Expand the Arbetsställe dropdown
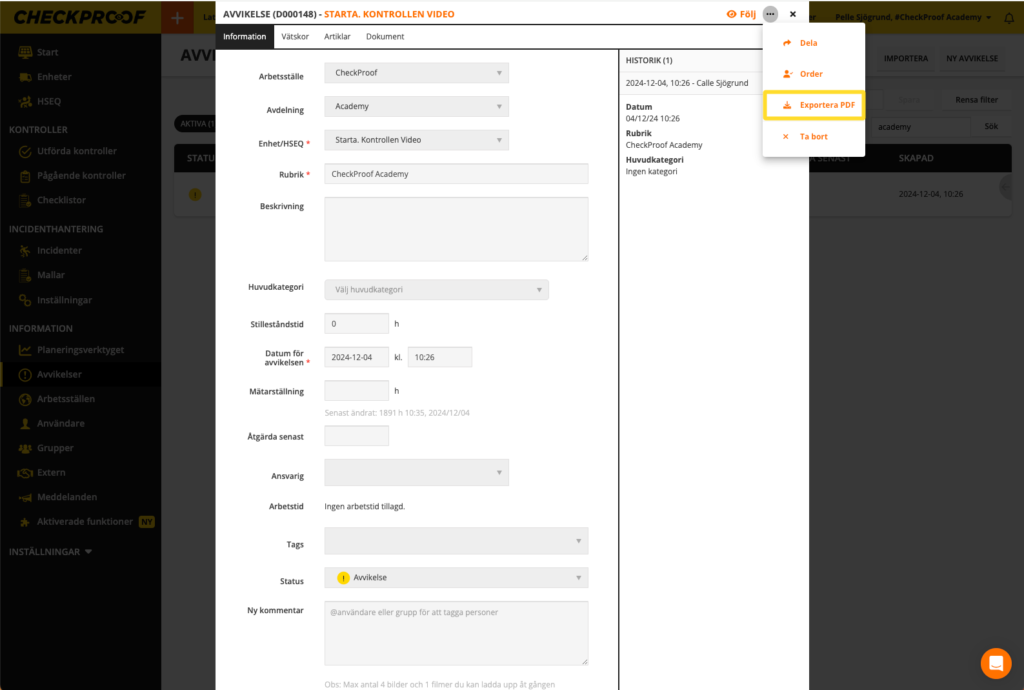Screen dimensions: 1024x690 coord(416,73)
